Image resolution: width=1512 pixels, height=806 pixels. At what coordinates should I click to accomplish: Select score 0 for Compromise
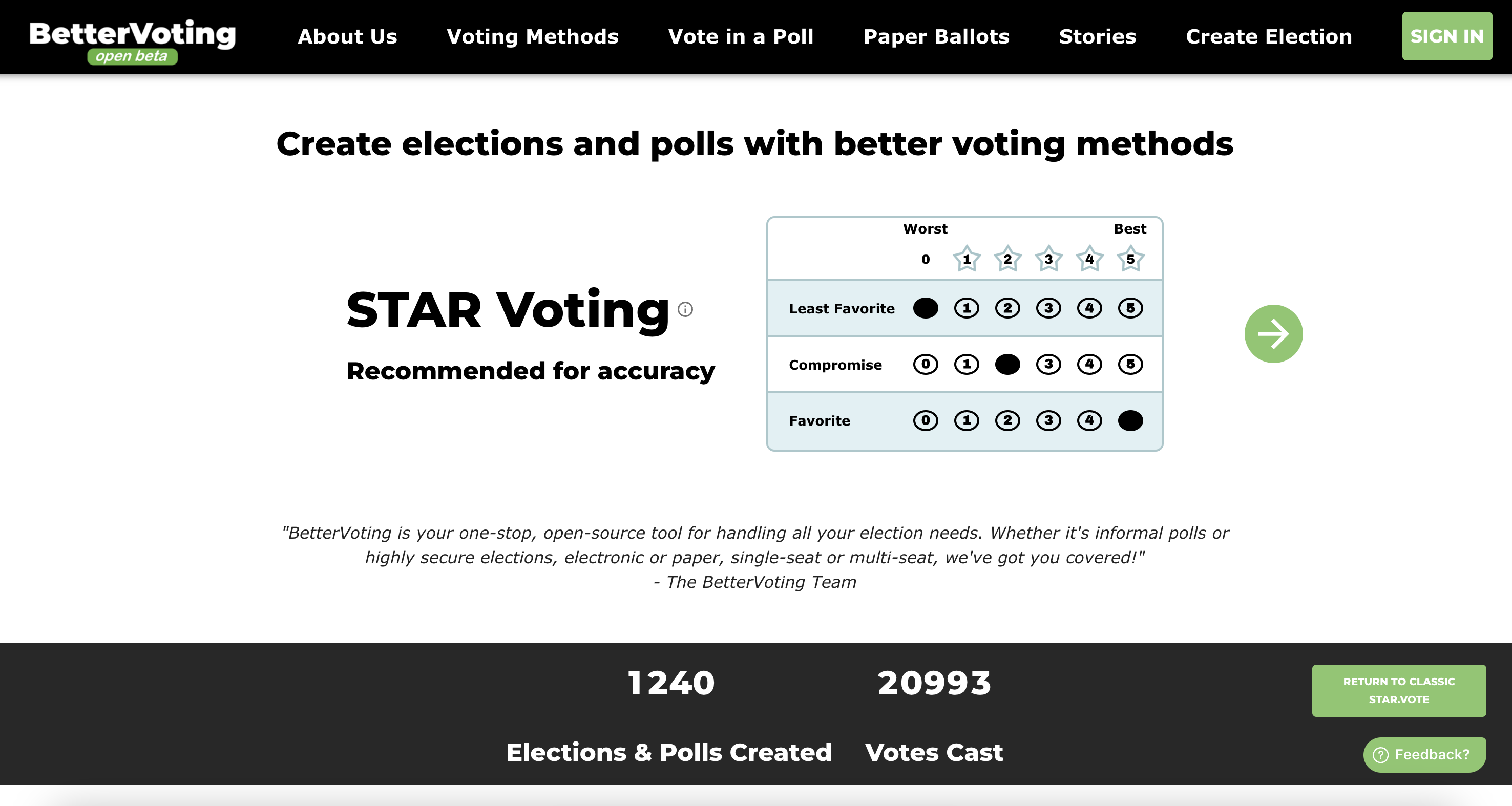tap(926, 364)
